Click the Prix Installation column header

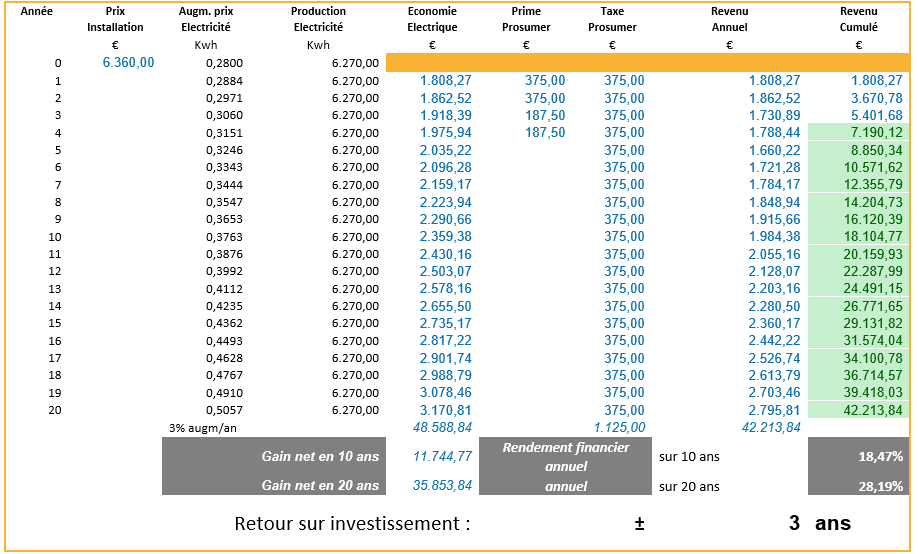point(115,19)
